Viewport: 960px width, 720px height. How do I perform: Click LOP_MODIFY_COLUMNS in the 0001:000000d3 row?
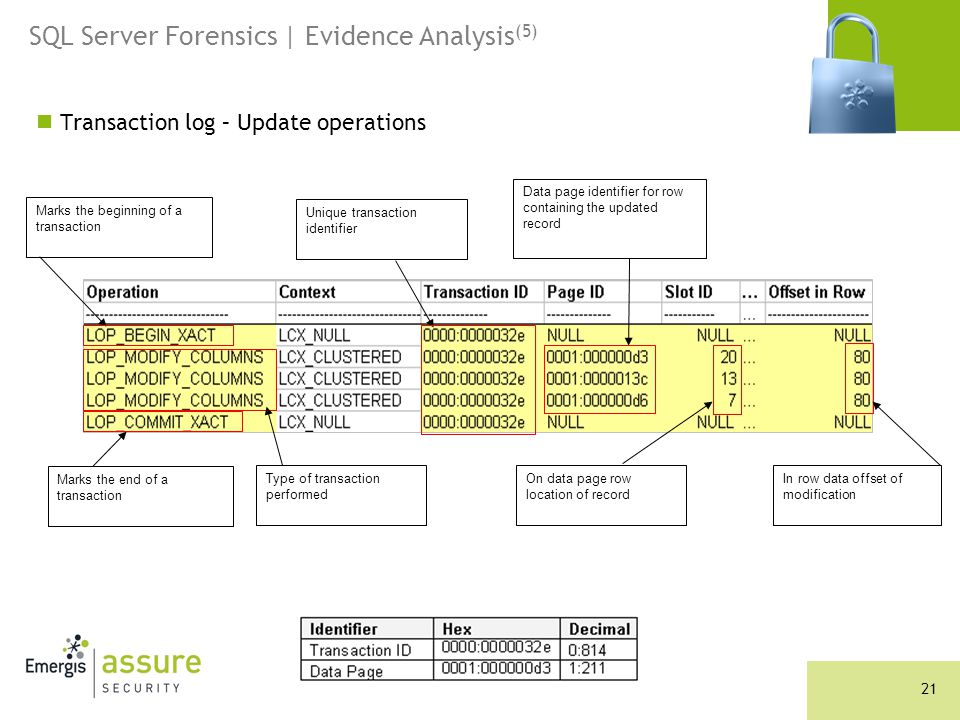(174, 357)
